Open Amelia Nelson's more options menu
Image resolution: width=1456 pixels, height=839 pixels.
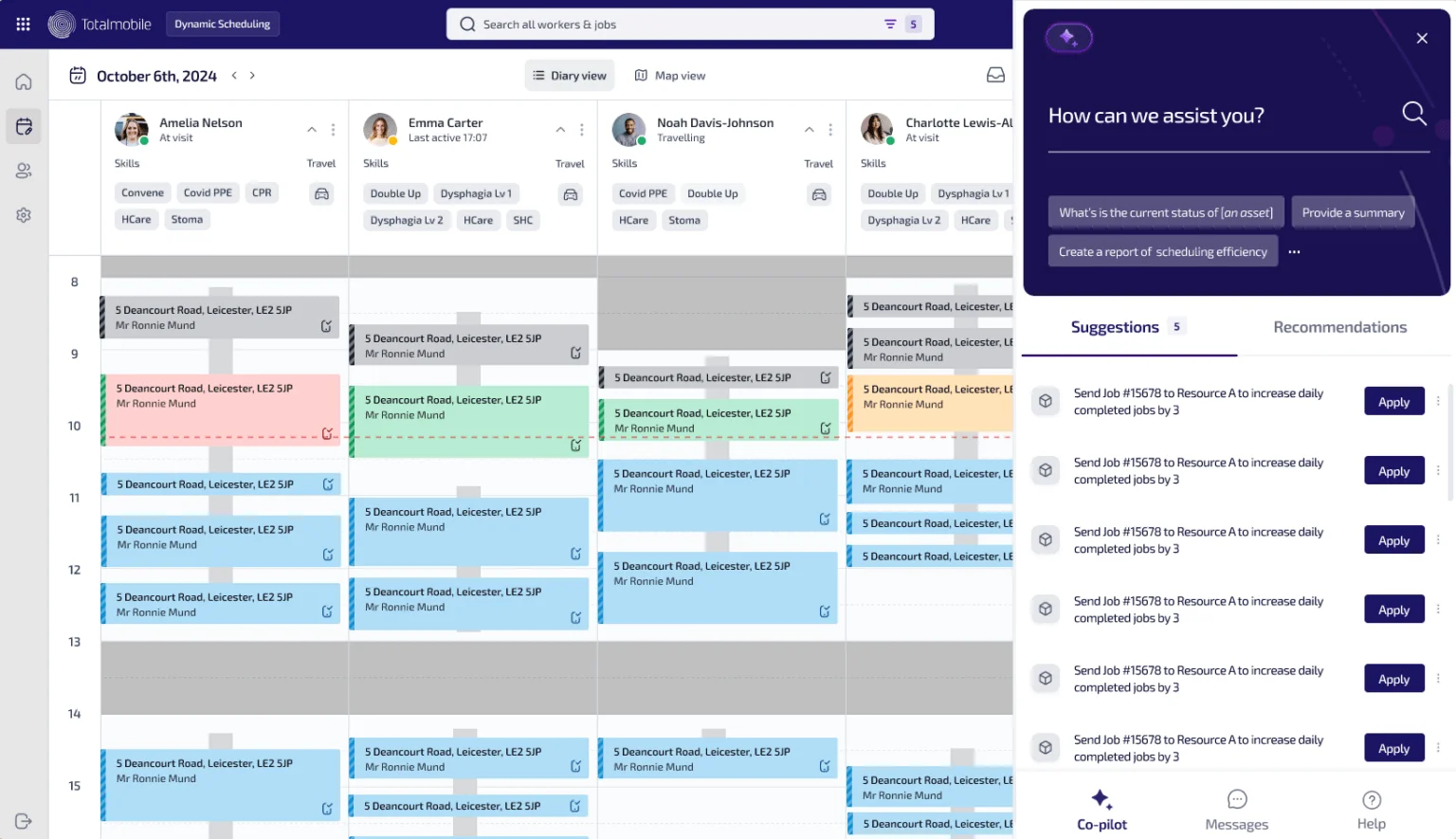tap(333, 130)
